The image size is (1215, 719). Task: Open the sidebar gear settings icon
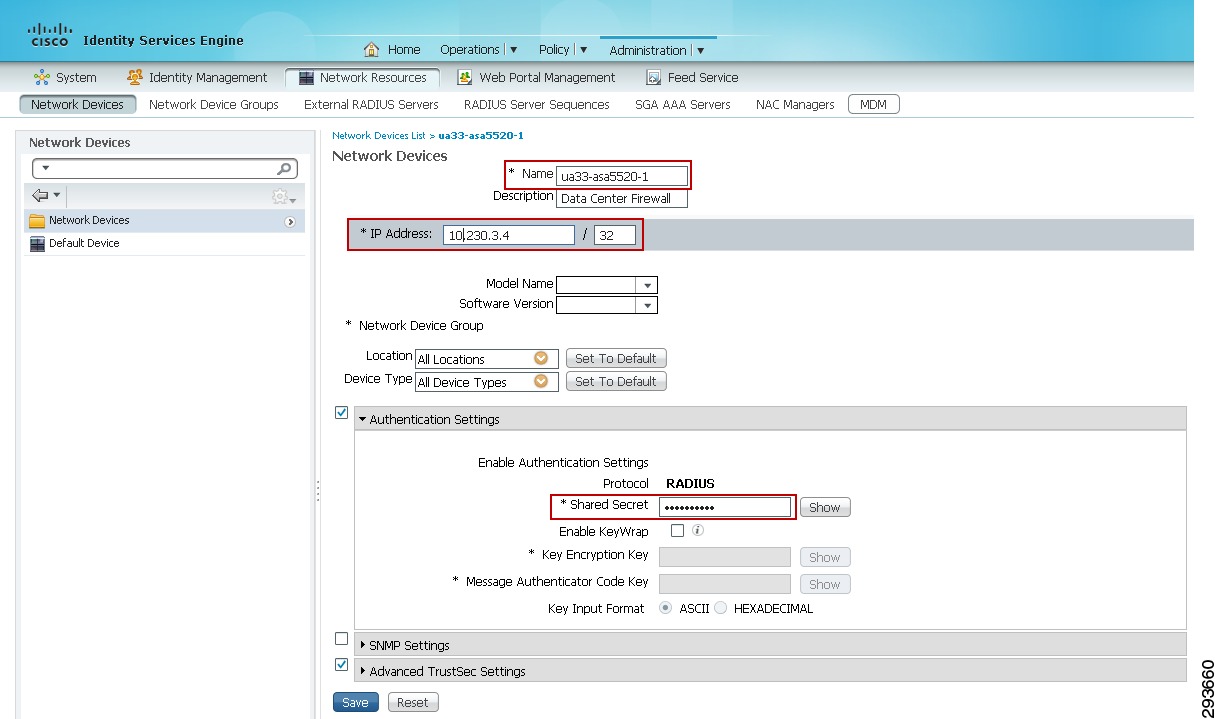[x=281, y=197]
